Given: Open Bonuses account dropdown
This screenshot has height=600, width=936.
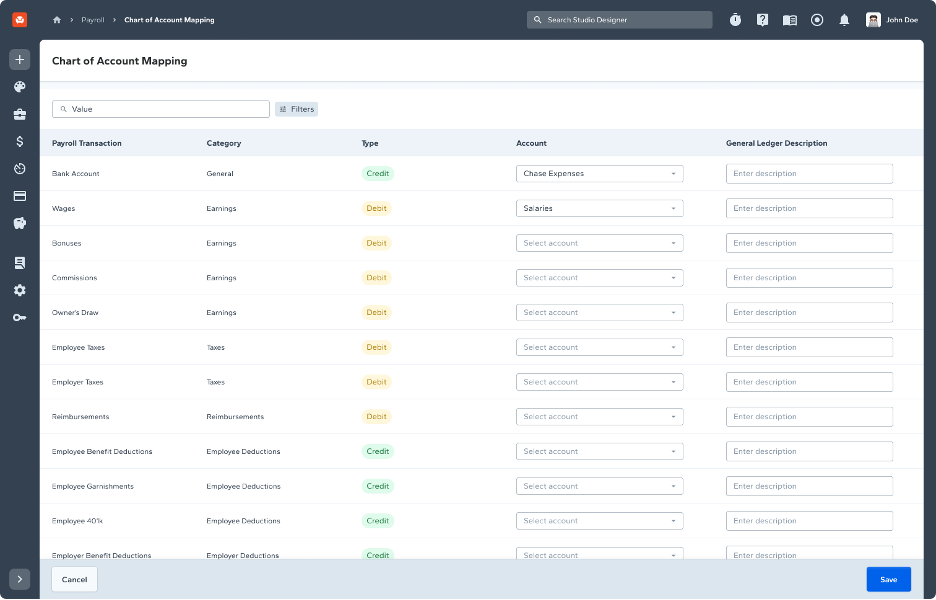Looking at the screenshot, I should [599, 243].
